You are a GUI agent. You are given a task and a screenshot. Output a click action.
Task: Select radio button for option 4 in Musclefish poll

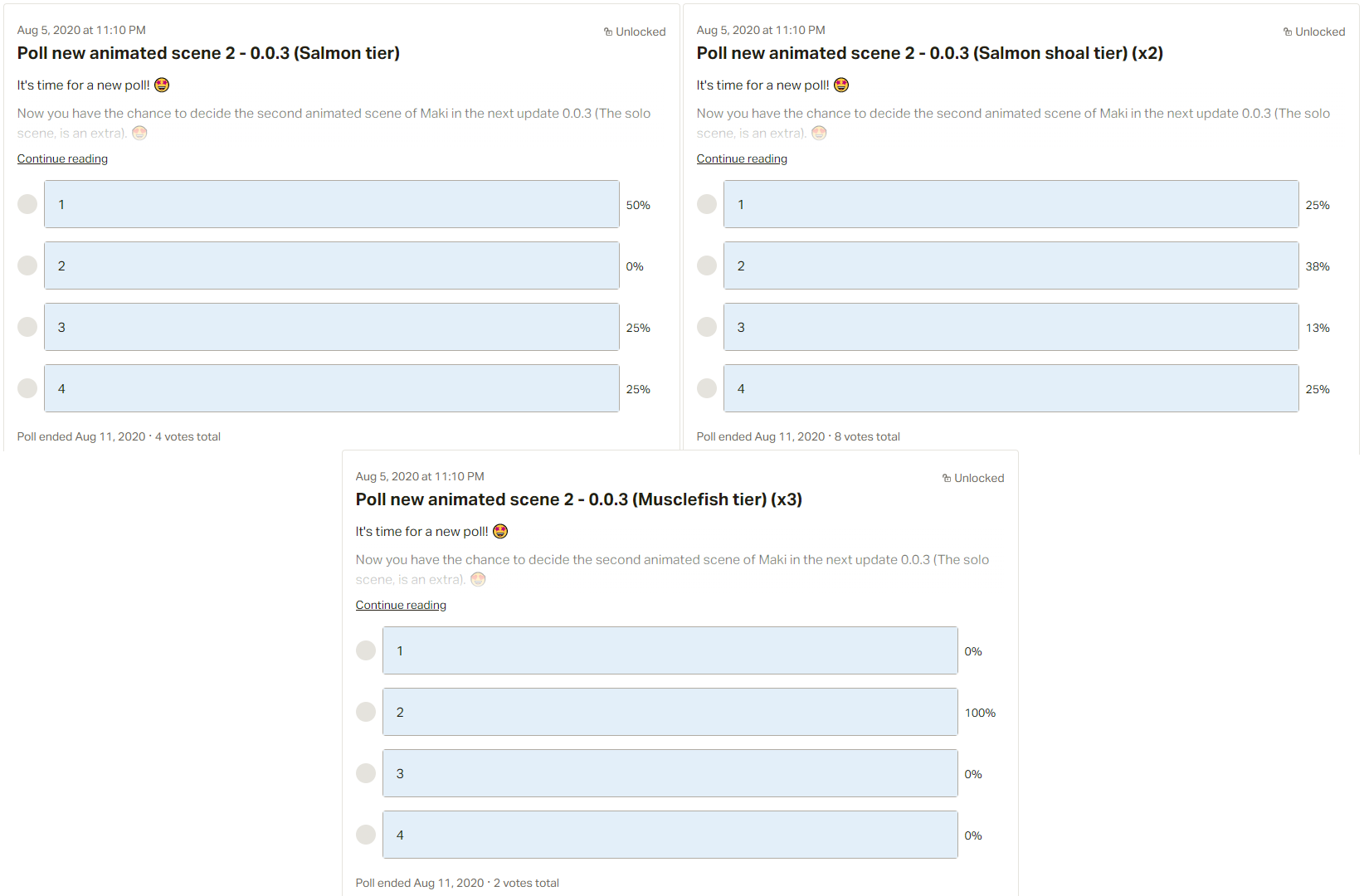366,835
